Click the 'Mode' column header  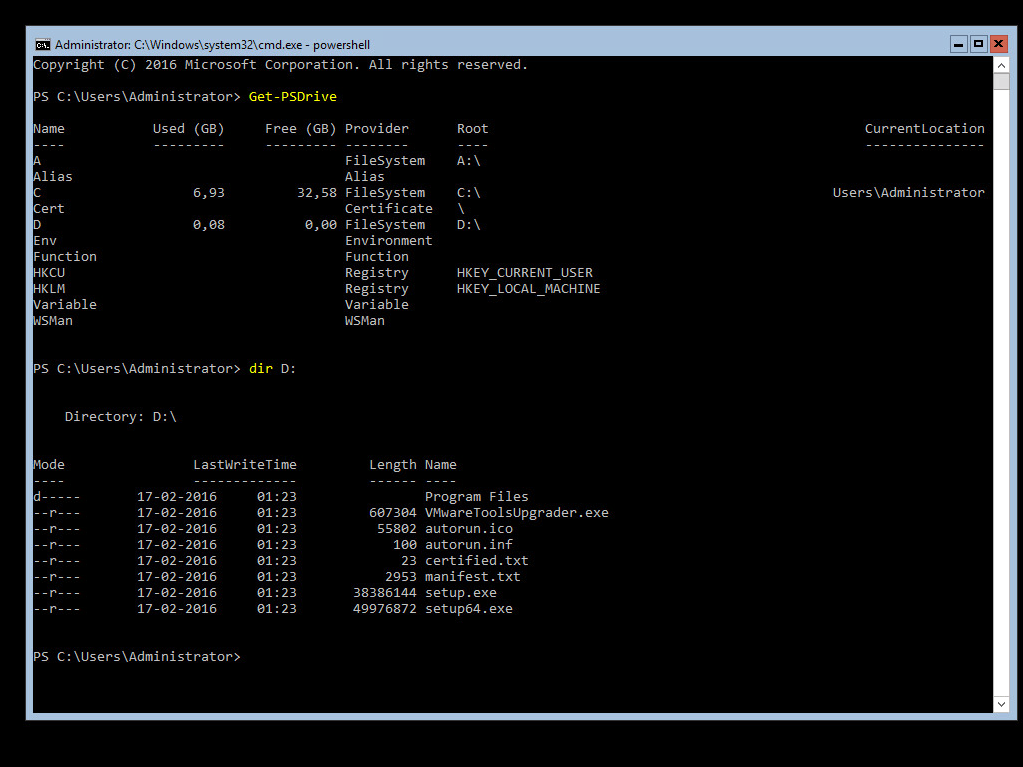point(49,464)
